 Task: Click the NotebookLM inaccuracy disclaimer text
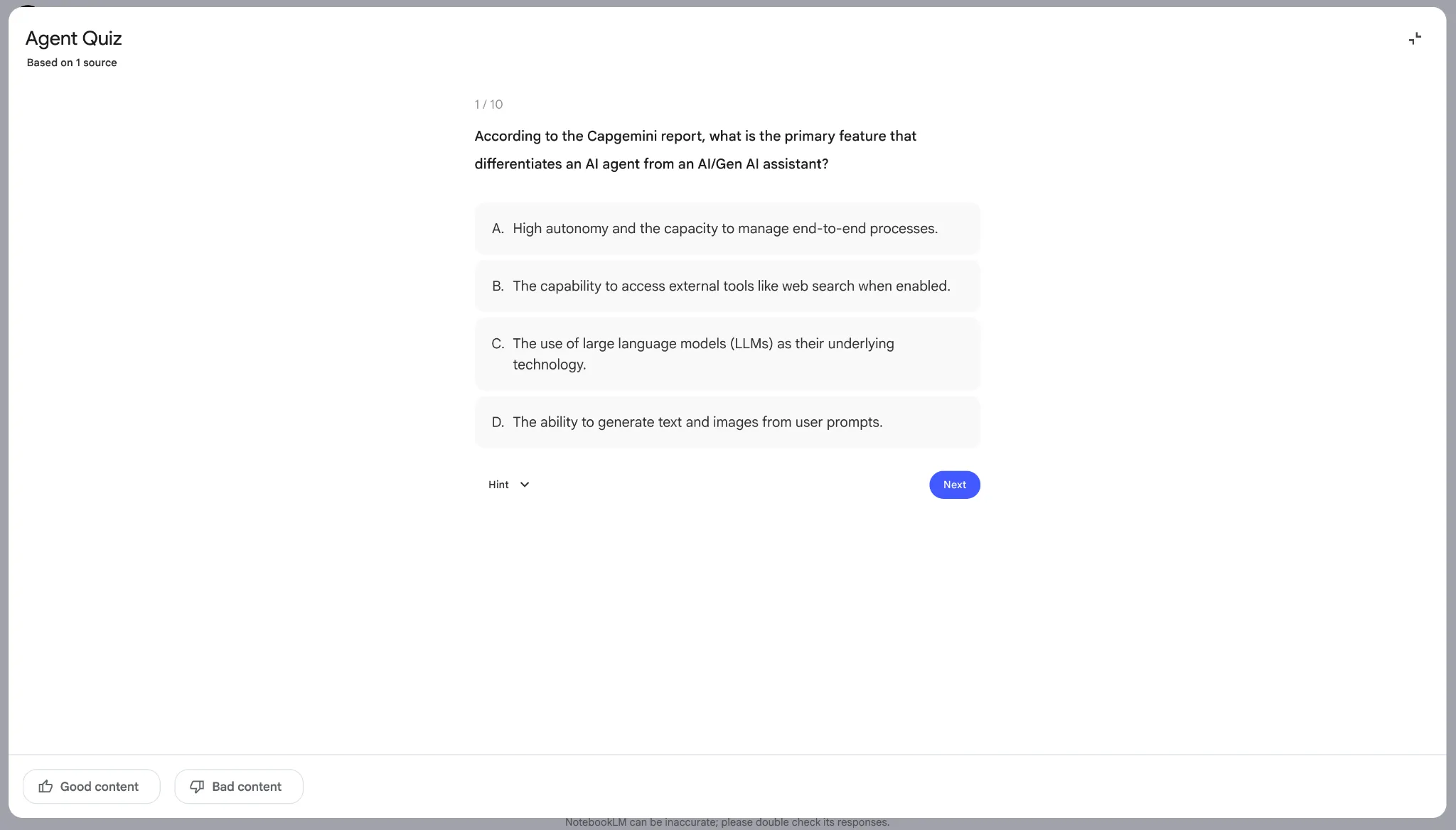[727, 822]
